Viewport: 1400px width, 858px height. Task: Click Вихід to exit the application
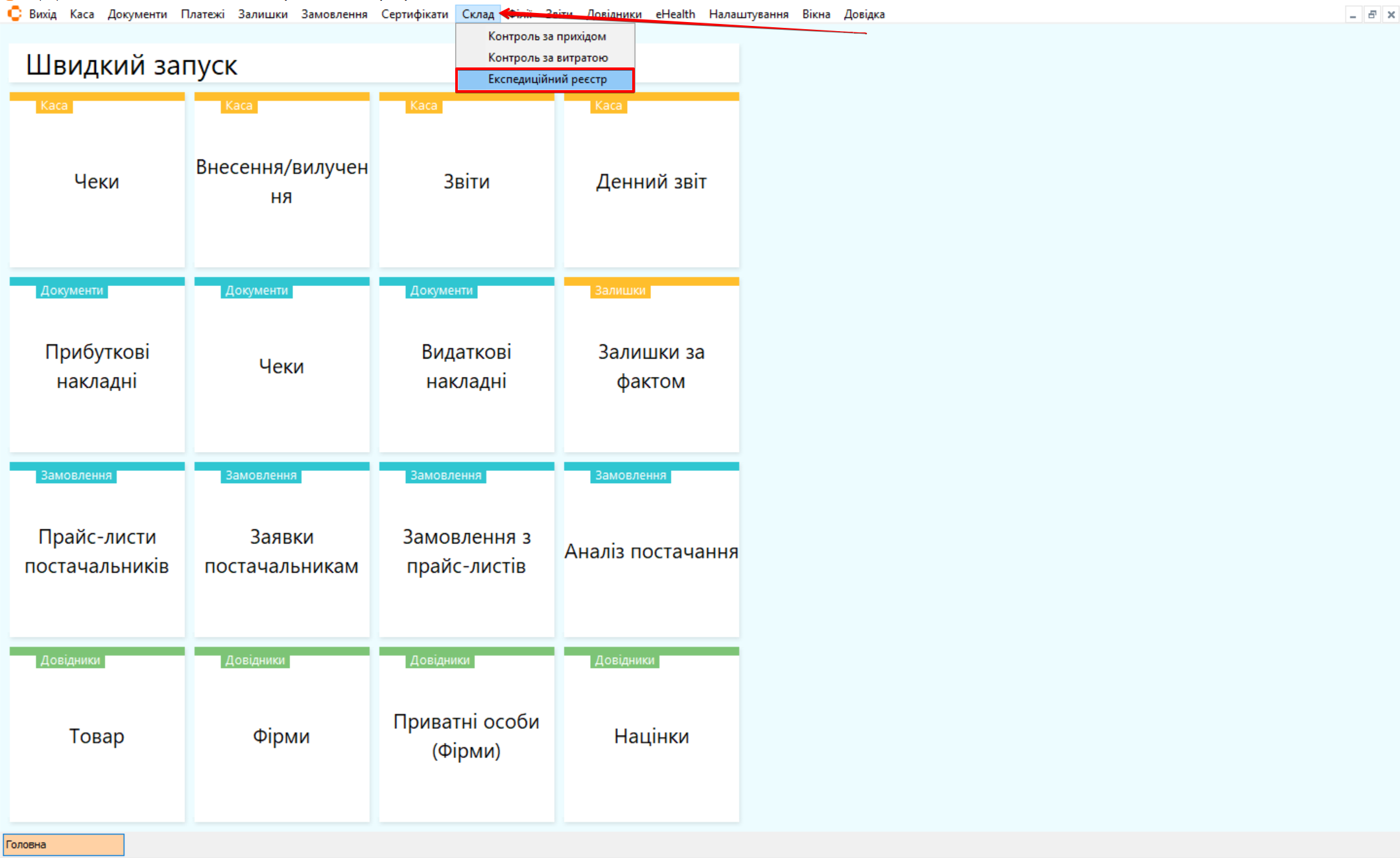[x=43, y=14]
